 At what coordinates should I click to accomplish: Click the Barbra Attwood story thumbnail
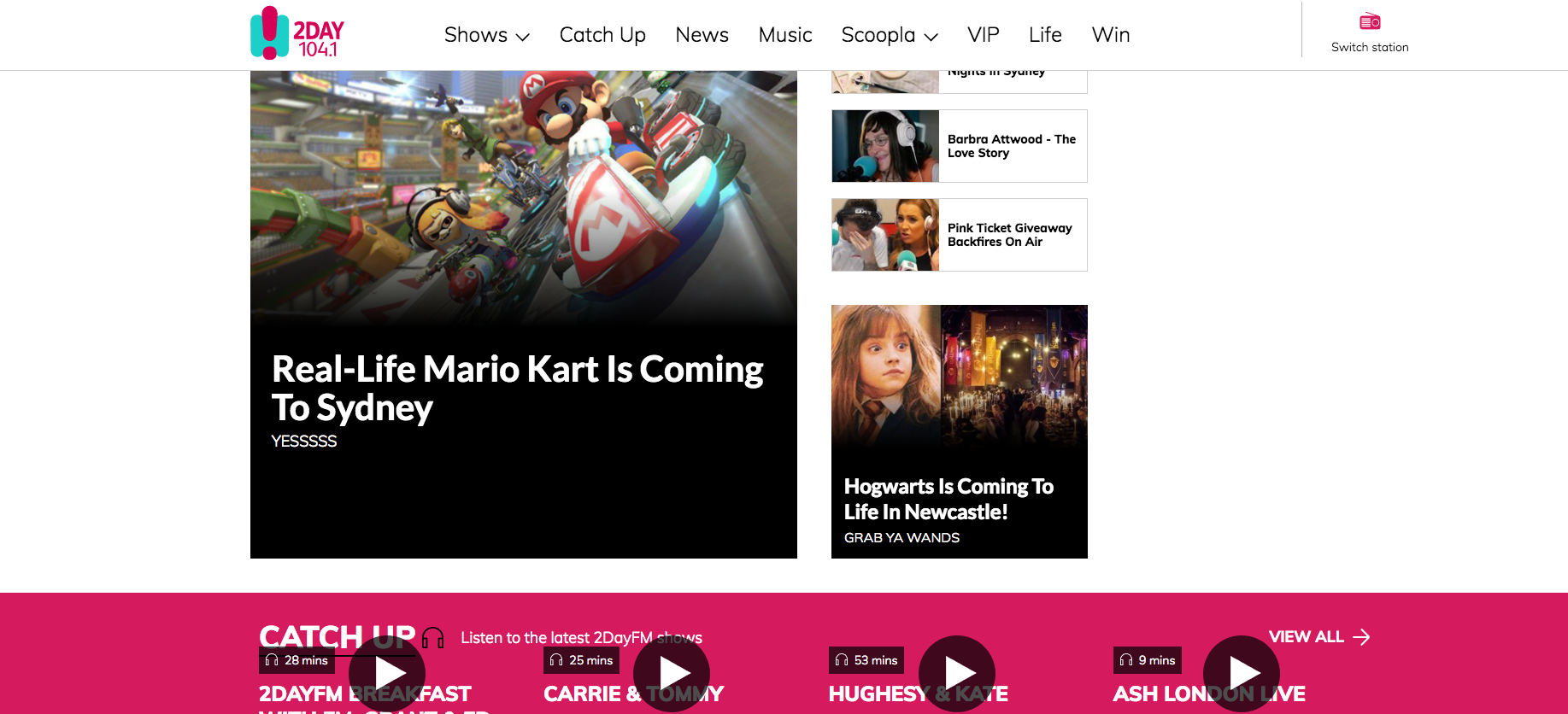(885, 146)
